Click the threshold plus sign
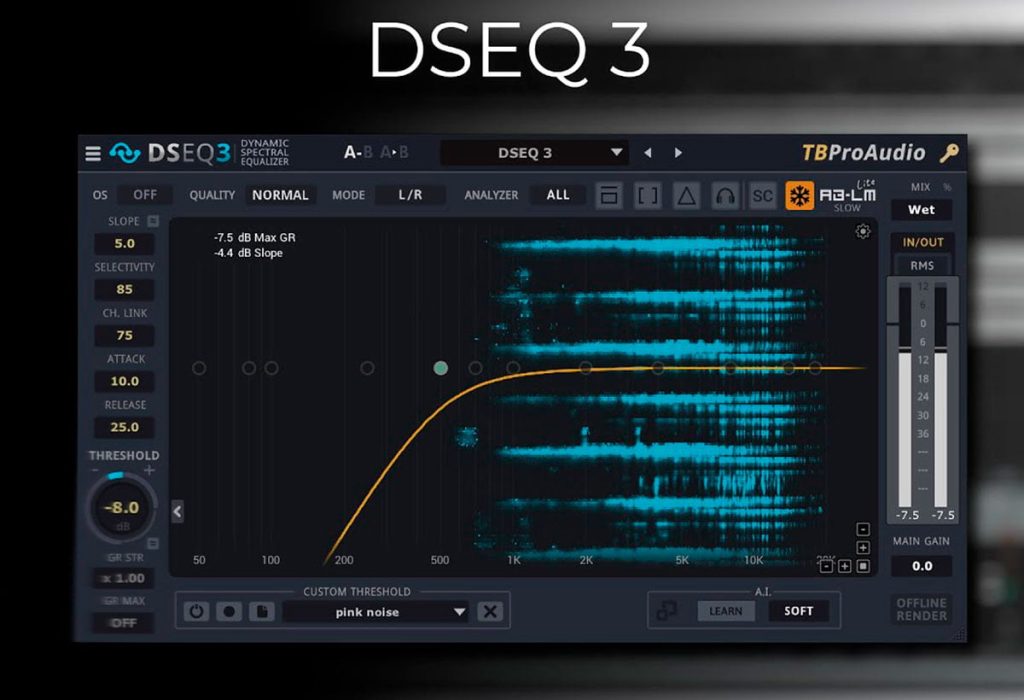This screenshot has height=700, width=1024. [150, 470]
